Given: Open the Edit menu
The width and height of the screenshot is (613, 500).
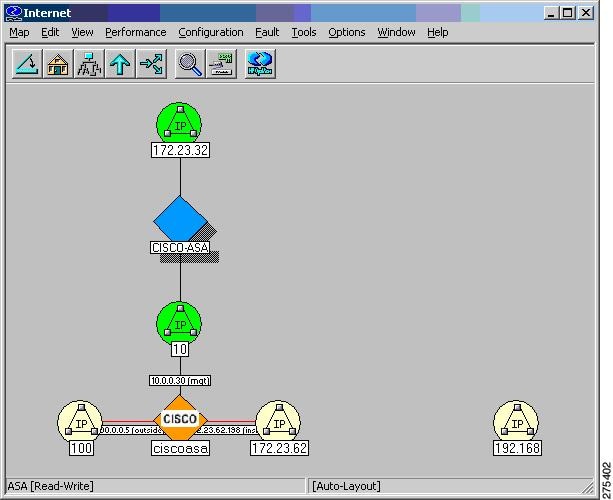Looking at the screenshot, I should pyautogui.click(x=50, y=32).
